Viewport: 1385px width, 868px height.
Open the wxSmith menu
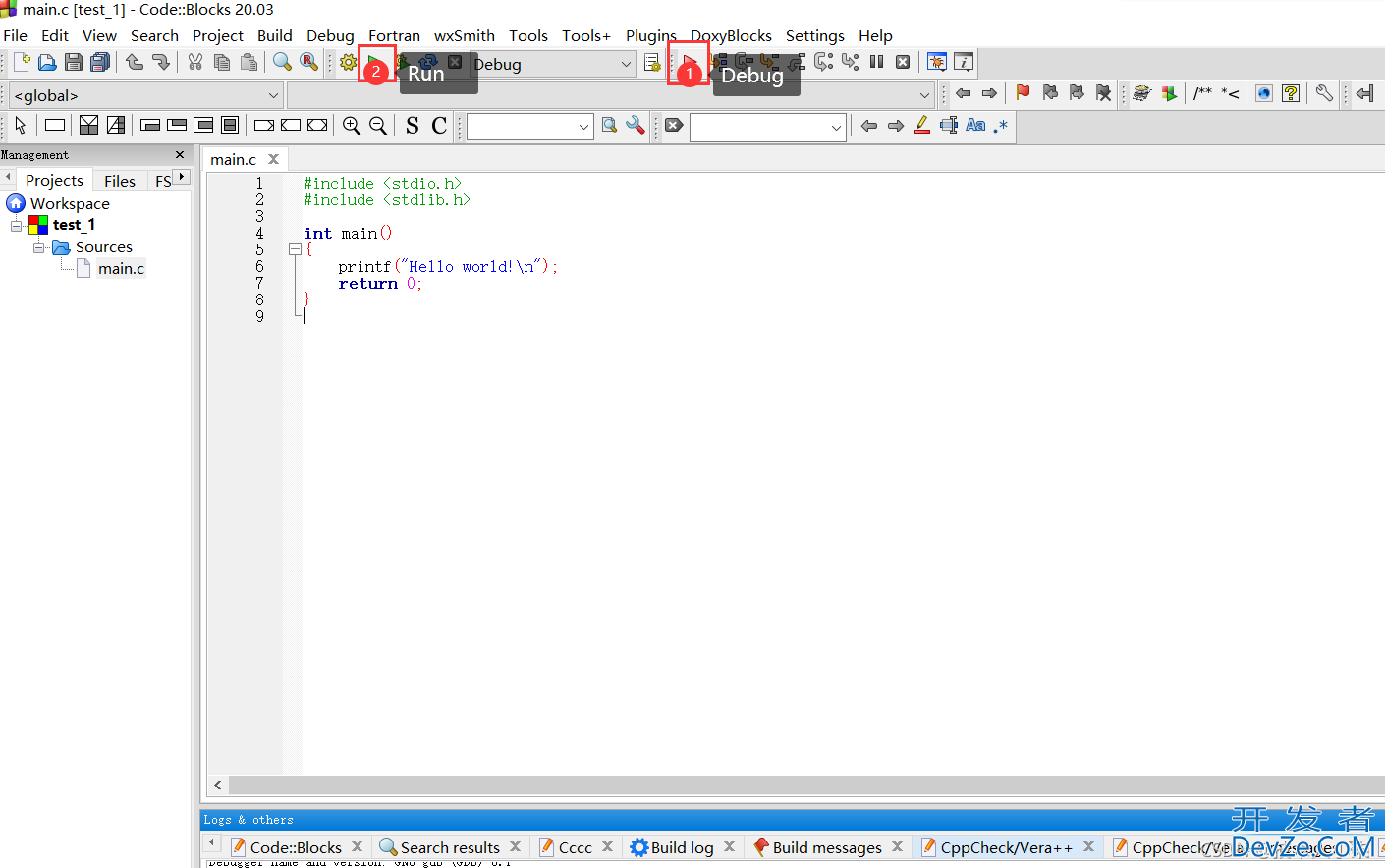click(x=465, y=35)
